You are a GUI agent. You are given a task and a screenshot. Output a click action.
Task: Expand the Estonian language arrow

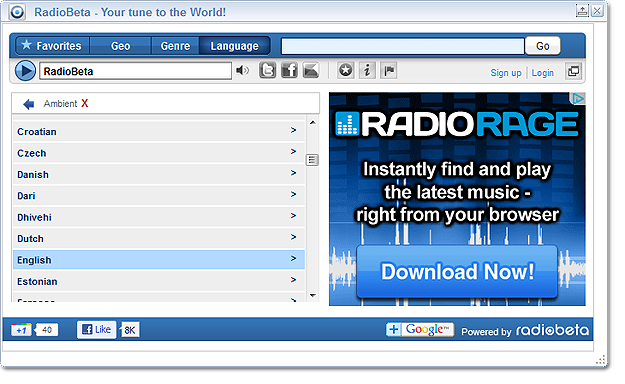pos(293,280)
